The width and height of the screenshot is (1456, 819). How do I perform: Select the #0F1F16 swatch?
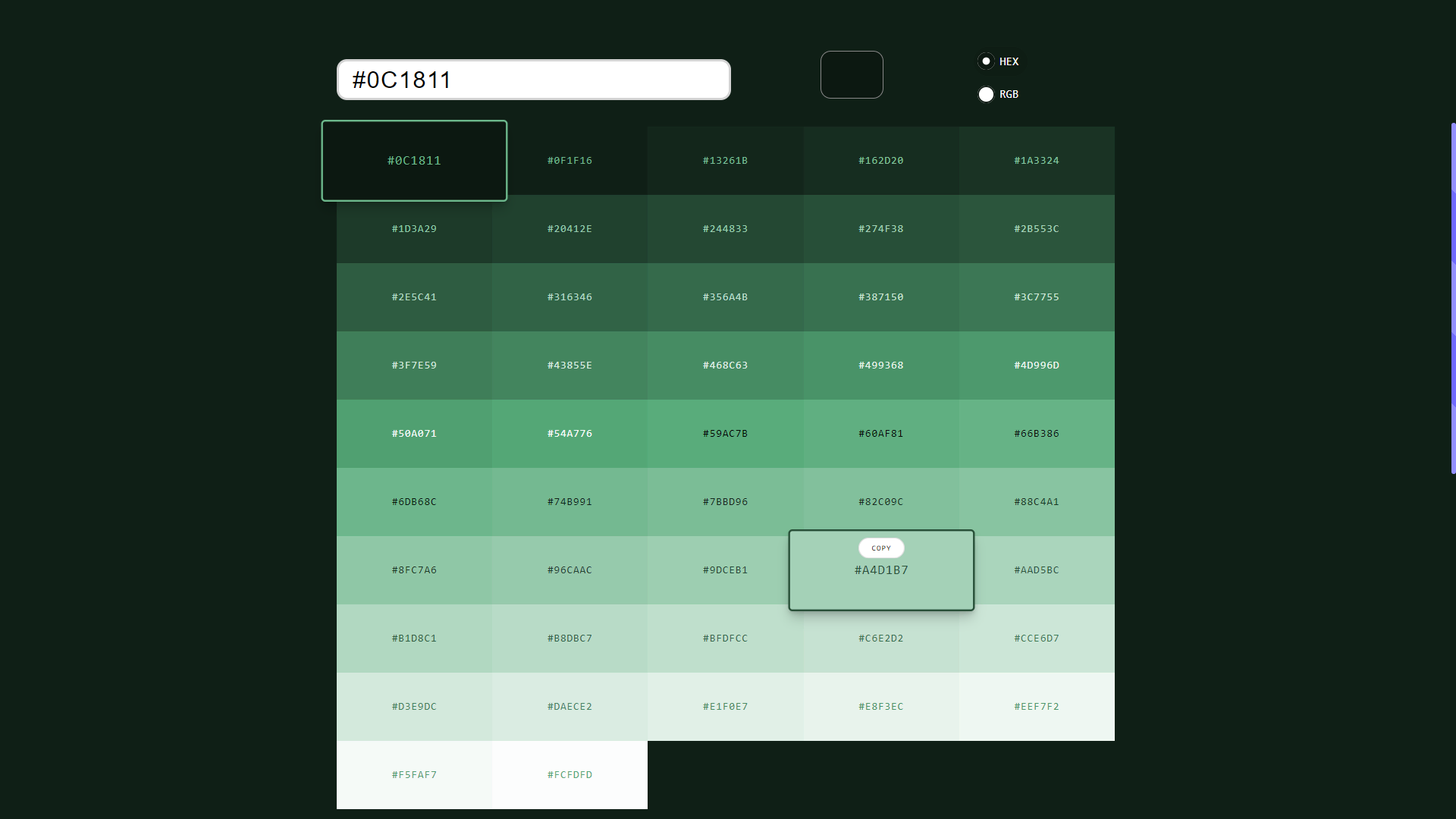click(x=570, y=161)
